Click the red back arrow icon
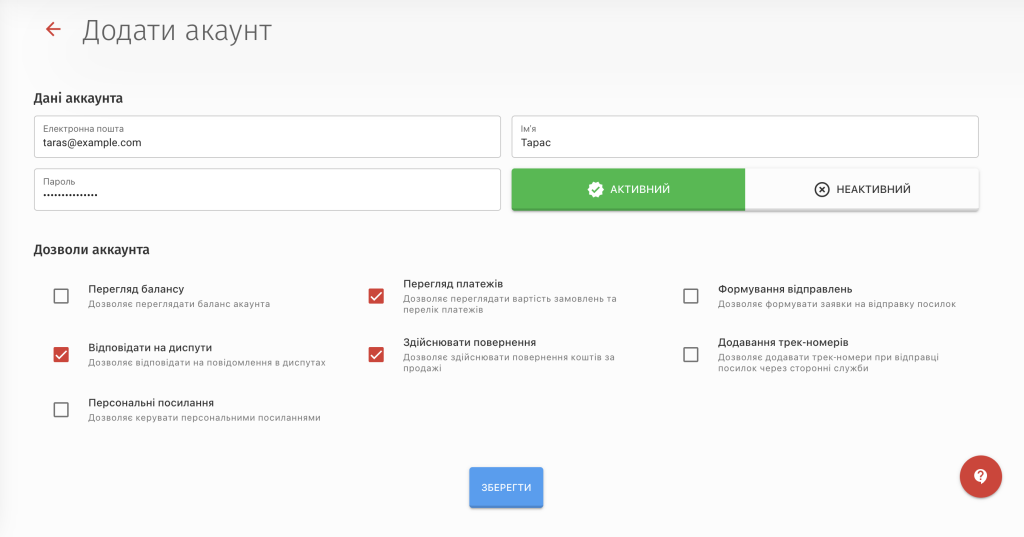The width and height of the screenshot is (1024, 537). tap(53, 30)
